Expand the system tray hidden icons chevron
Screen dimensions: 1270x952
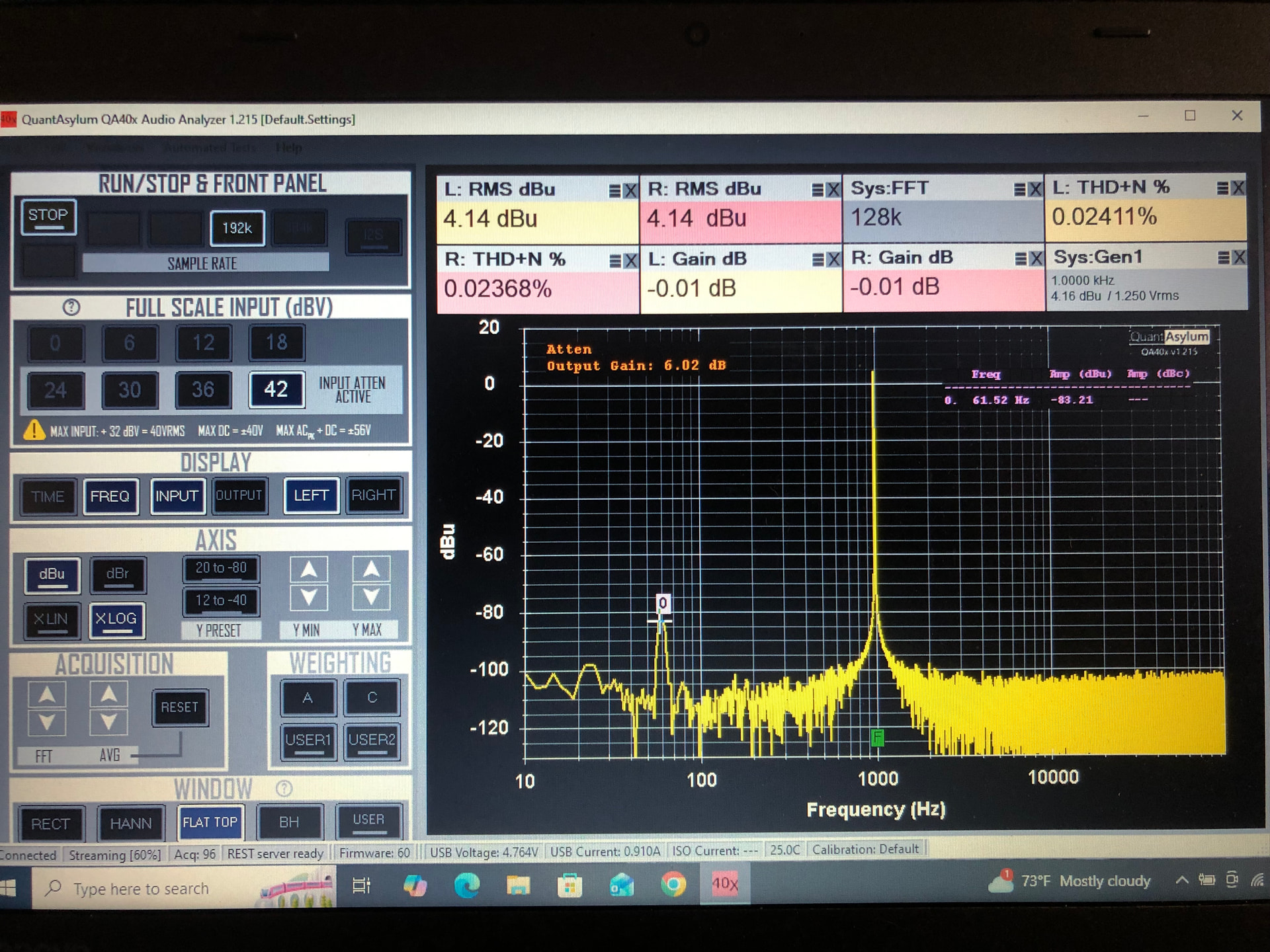[x=1181, y=880]
